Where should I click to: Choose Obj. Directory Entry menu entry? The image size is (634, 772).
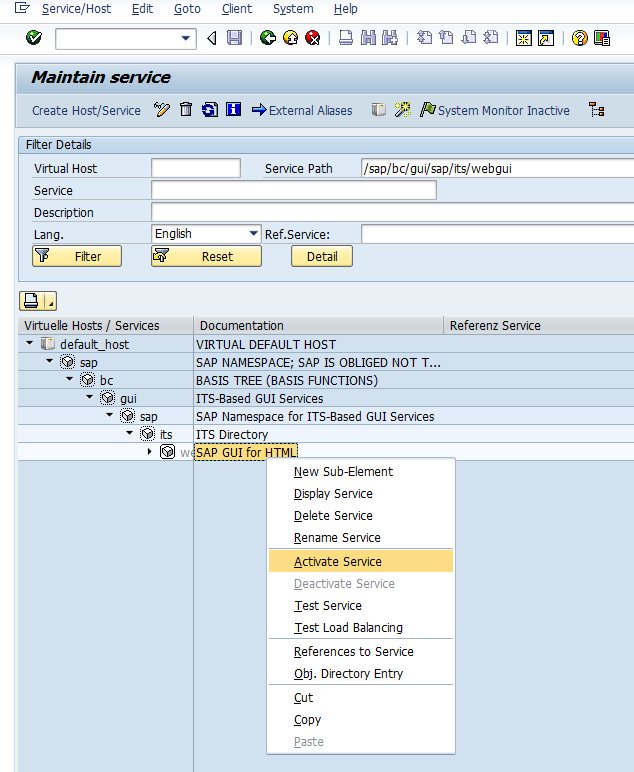click(361, 674)
